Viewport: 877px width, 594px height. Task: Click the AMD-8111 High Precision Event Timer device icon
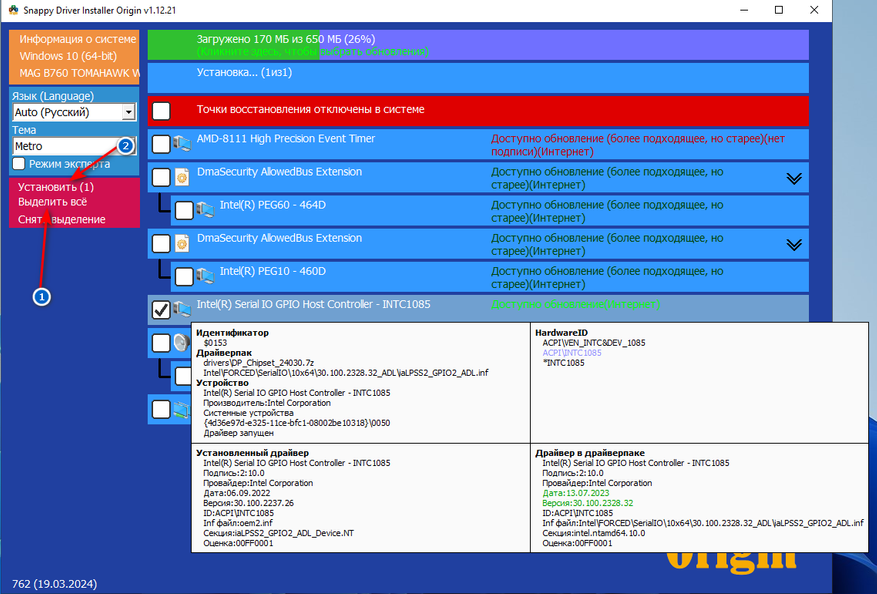[x=182, y=144]
